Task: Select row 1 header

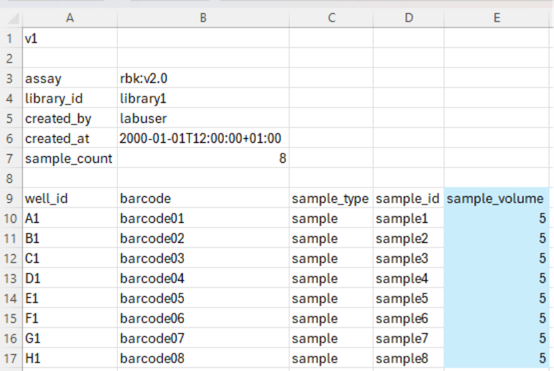Action: (10, 38)
